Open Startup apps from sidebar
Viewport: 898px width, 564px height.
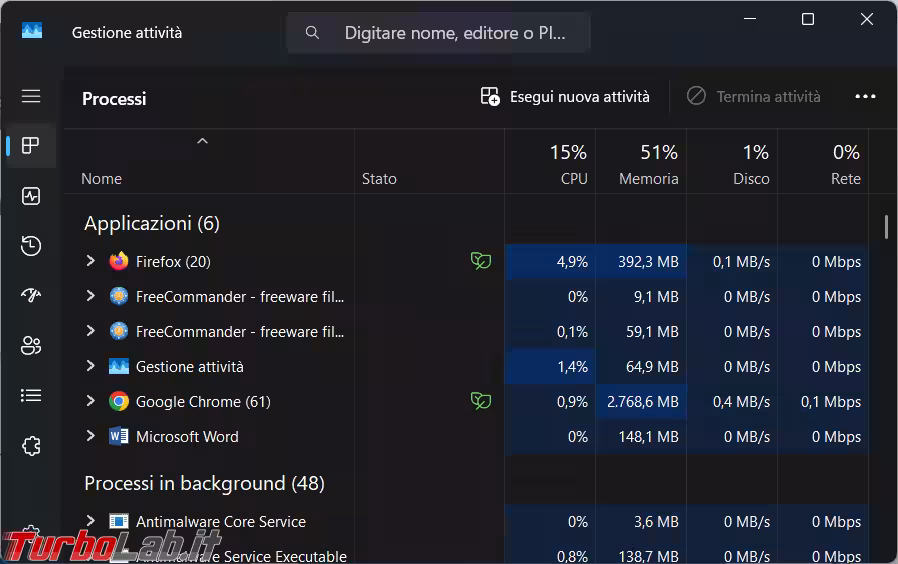[31, 296]
